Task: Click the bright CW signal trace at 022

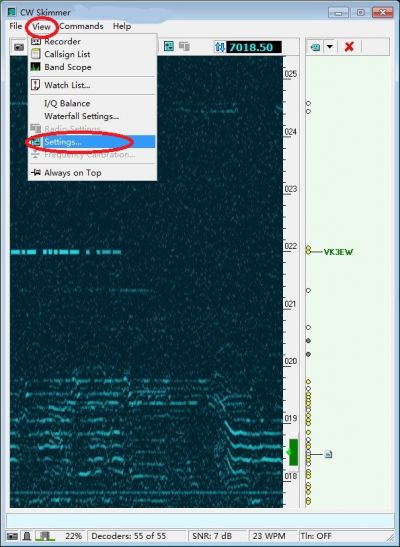Action: coord(66,252)
